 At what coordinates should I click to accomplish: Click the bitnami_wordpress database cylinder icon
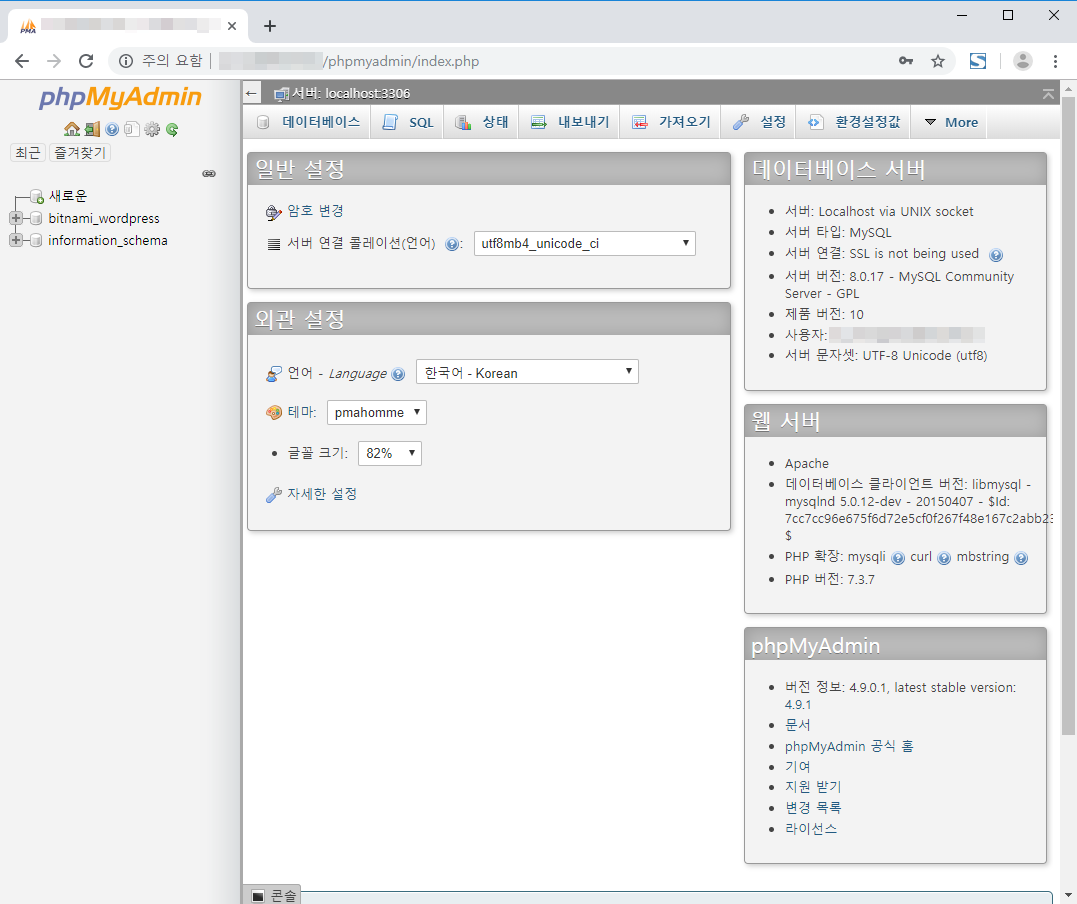pos(36,218)
